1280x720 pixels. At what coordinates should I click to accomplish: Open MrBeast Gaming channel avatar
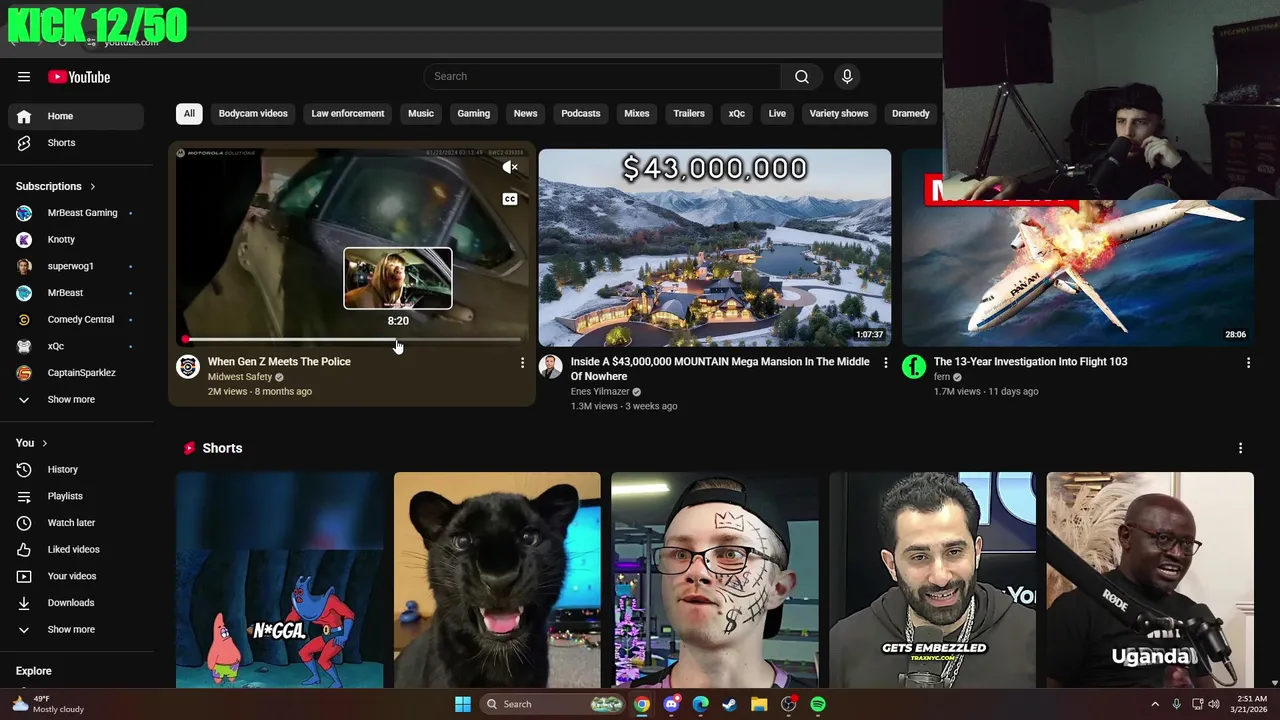24,213
